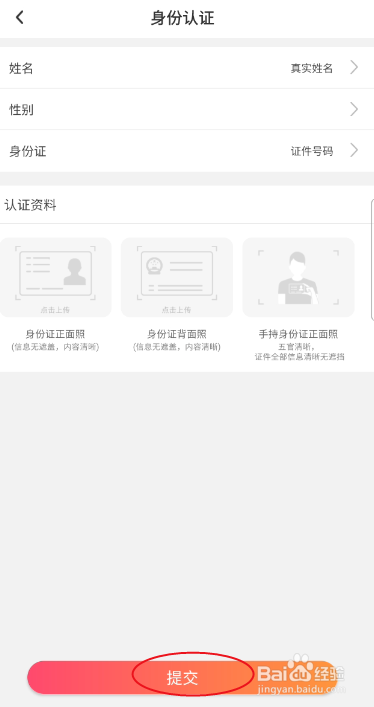The image size is (374, 707).
Task: Click the 手持身份证正面照 caption
Action: click(x=298, y=335)
